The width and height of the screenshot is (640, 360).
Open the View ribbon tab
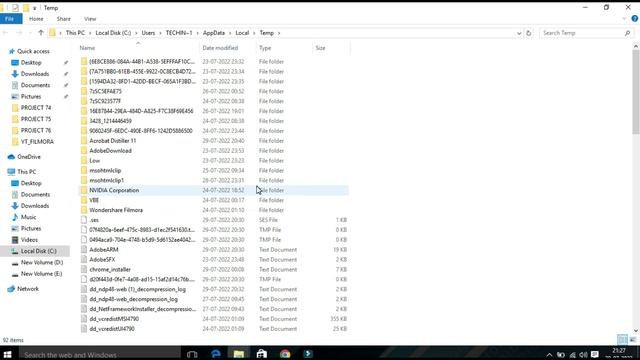click(90, 19)
